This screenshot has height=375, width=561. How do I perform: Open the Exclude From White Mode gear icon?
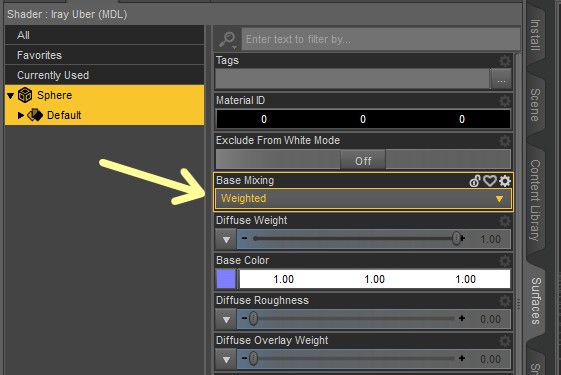click(x=505, y=141)
